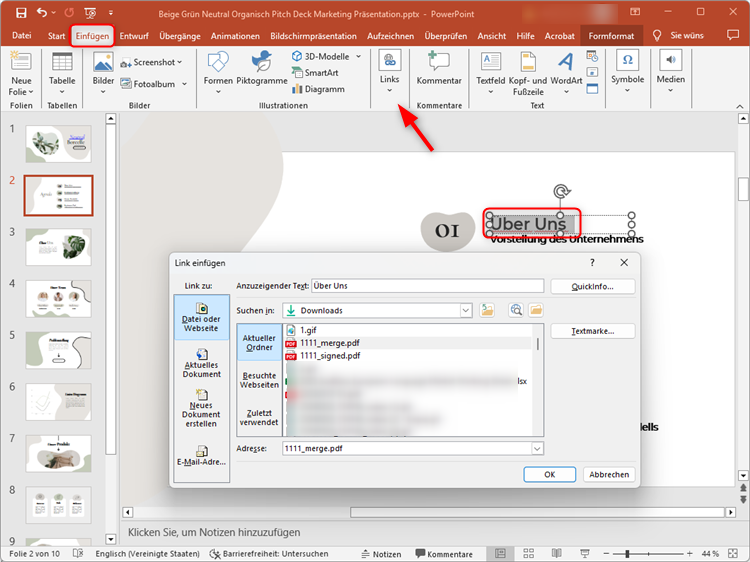Open the WordArt gallery

[566, 74]
